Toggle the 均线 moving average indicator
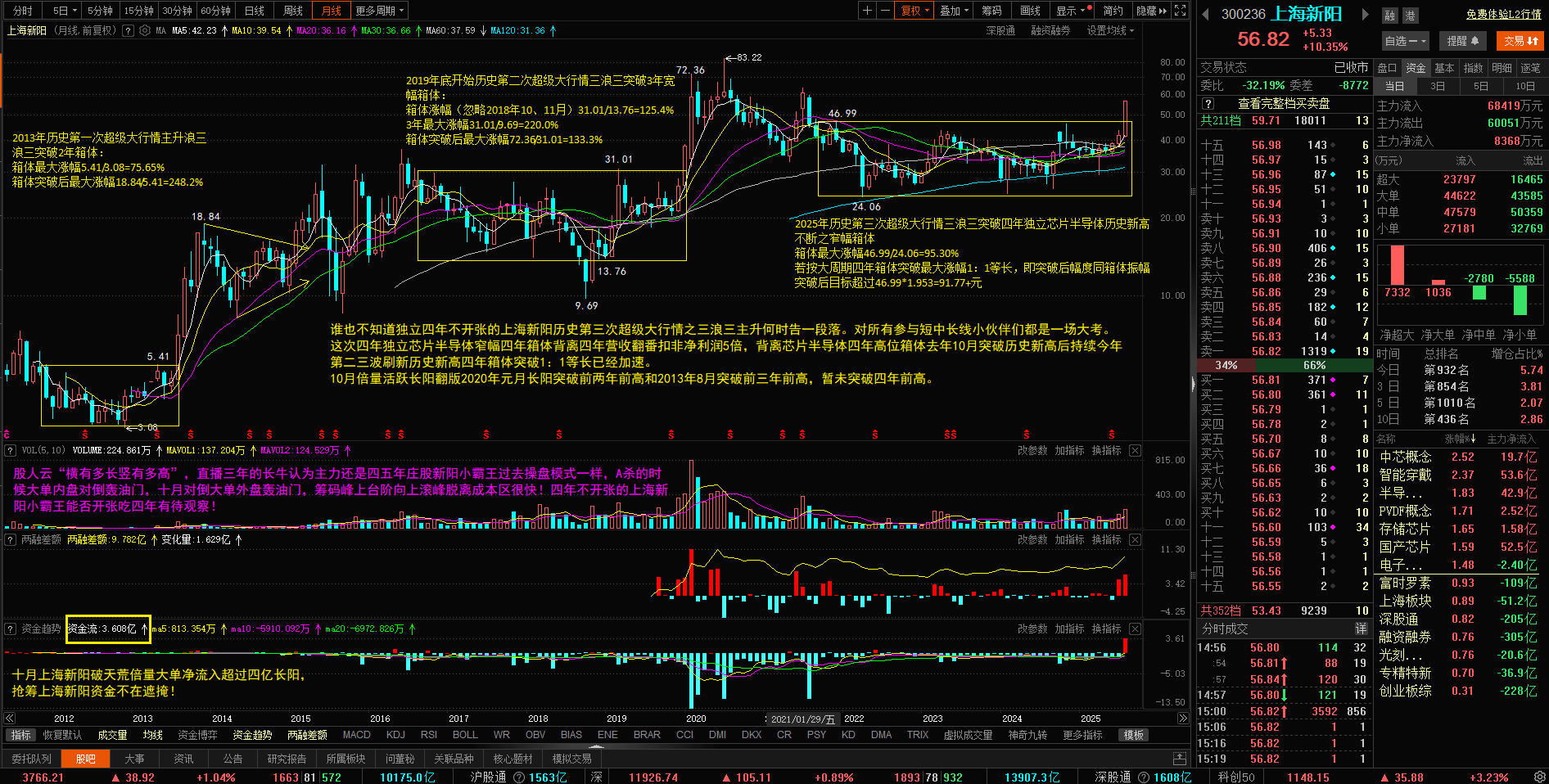Screen dimensions: 1549x784 pyautogui.click(x=153, y=735)
